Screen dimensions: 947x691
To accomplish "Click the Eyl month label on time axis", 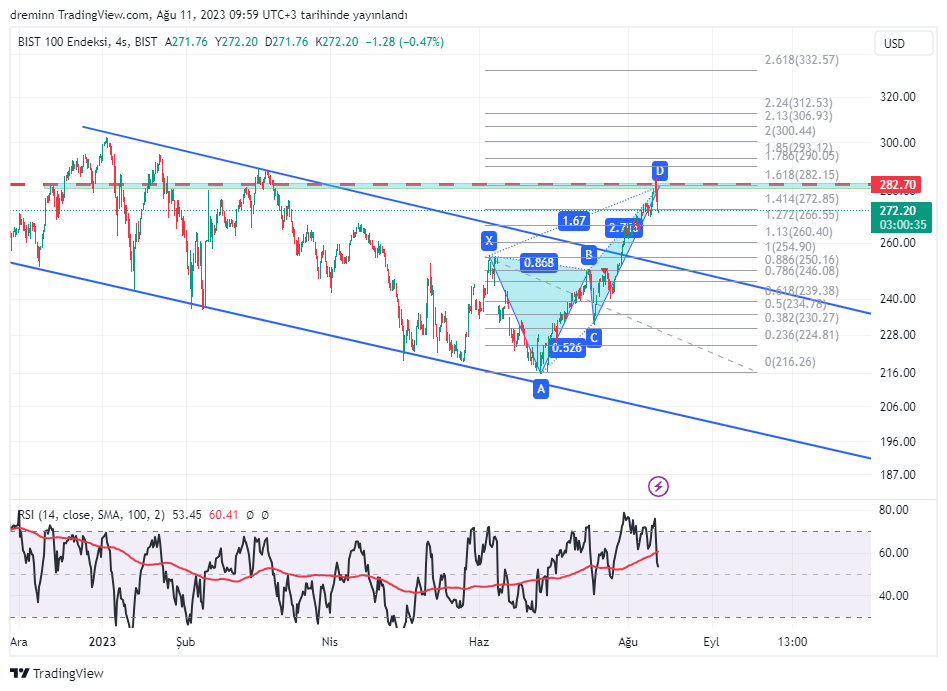I will point(711,641).
